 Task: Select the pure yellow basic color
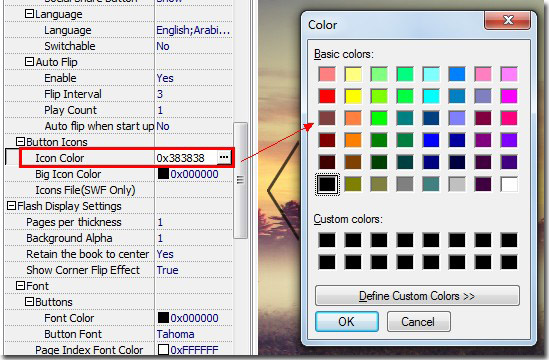(x=353, y=96)
